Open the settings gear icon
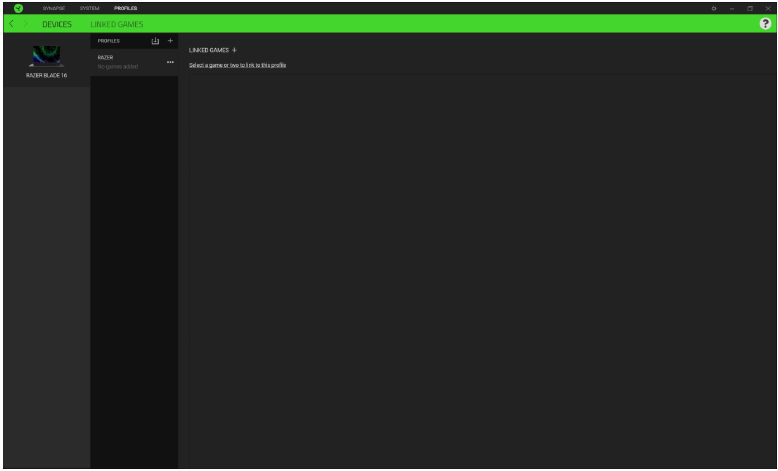The width and height of the screenshot is (778, 471). coord(713,8)
